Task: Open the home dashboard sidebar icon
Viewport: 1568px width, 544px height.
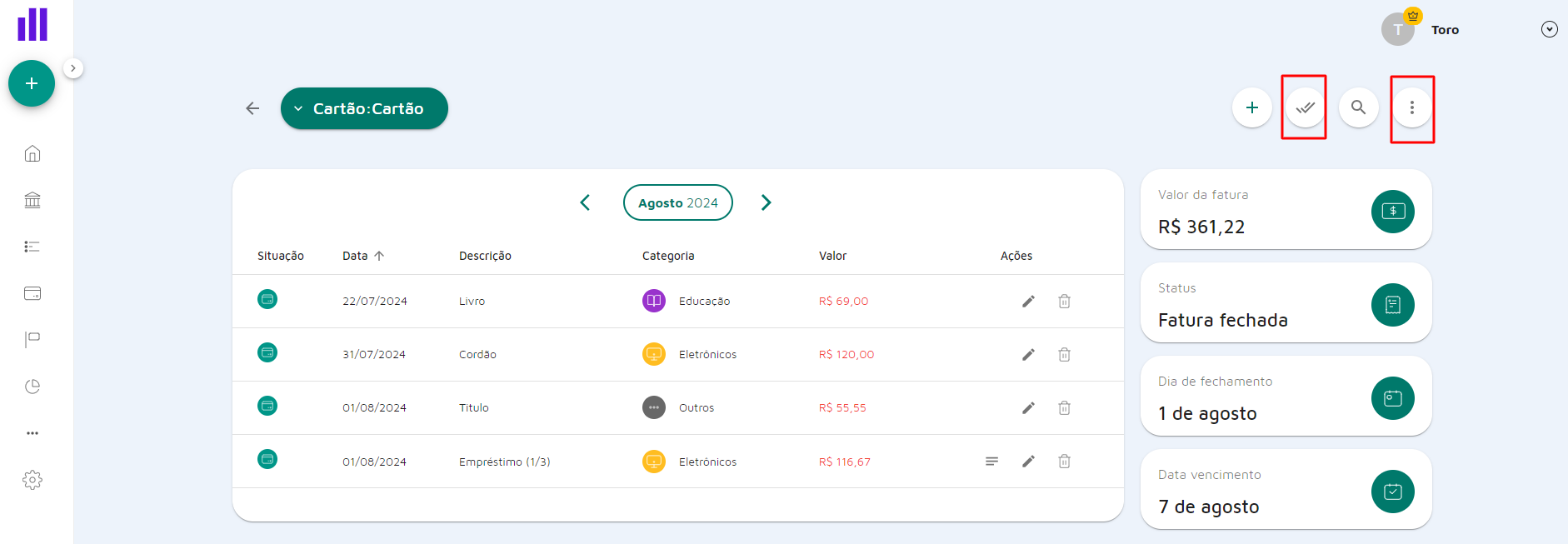Action: point(32,153)
